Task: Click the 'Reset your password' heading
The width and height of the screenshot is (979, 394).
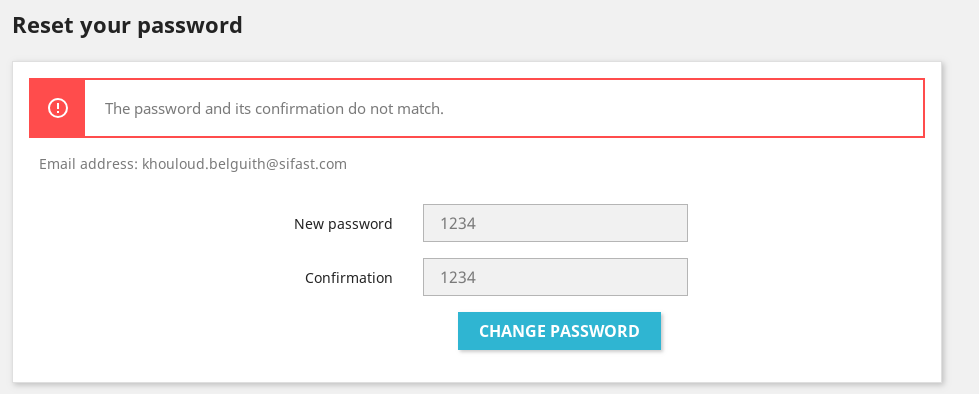Action: (x=127, y=26)
